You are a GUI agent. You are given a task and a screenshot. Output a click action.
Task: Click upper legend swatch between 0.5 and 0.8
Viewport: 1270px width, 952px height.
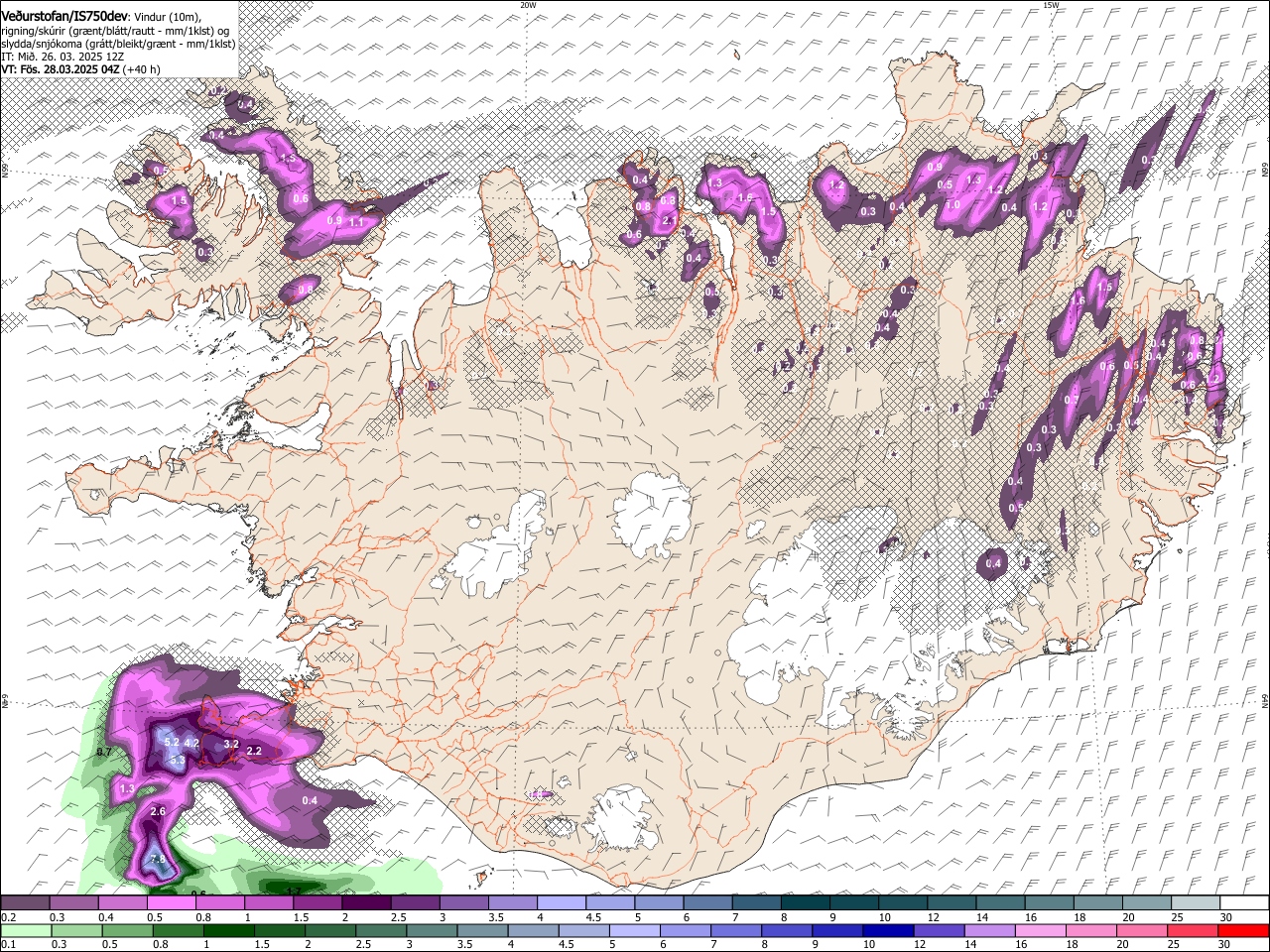172,903
